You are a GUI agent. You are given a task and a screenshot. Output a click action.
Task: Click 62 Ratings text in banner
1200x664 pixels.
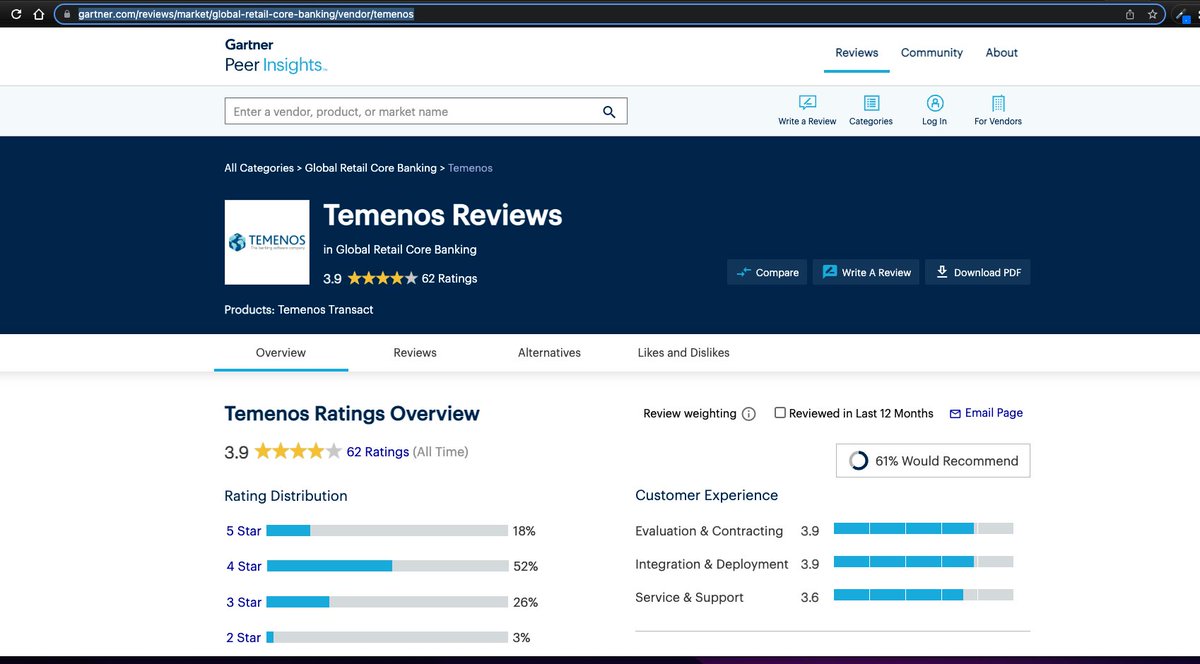450,279
